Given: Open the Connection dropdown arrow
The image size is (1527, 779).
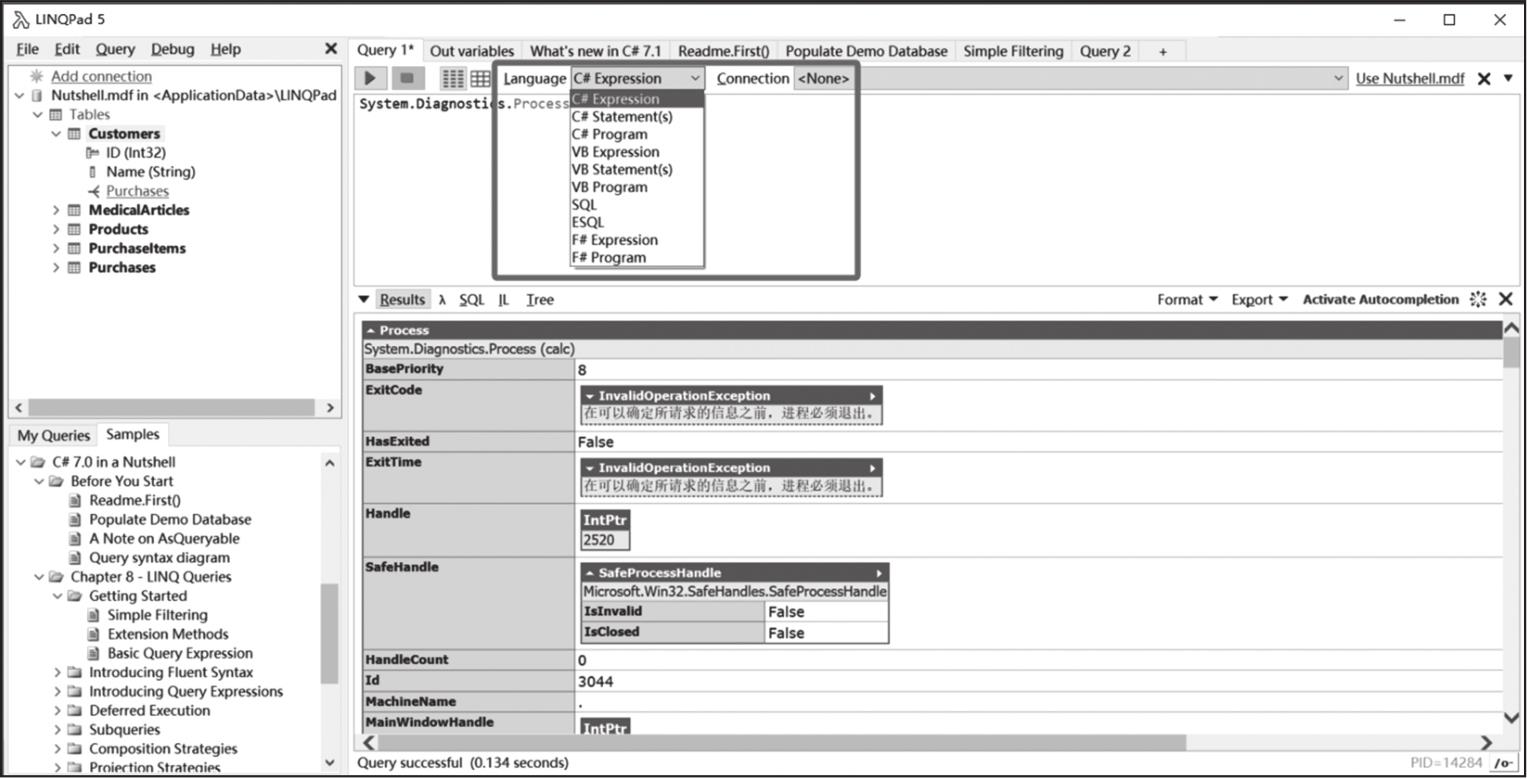Looking at the screenshot, I should point(1339,78).
